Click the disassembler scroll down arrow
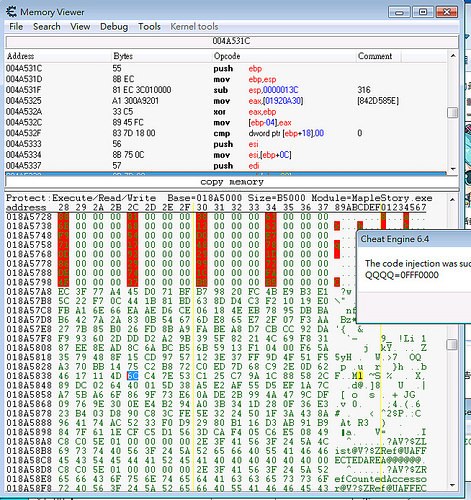Viewport: 471px width, 500px height. pyautogui.click(x=452, y=169)
